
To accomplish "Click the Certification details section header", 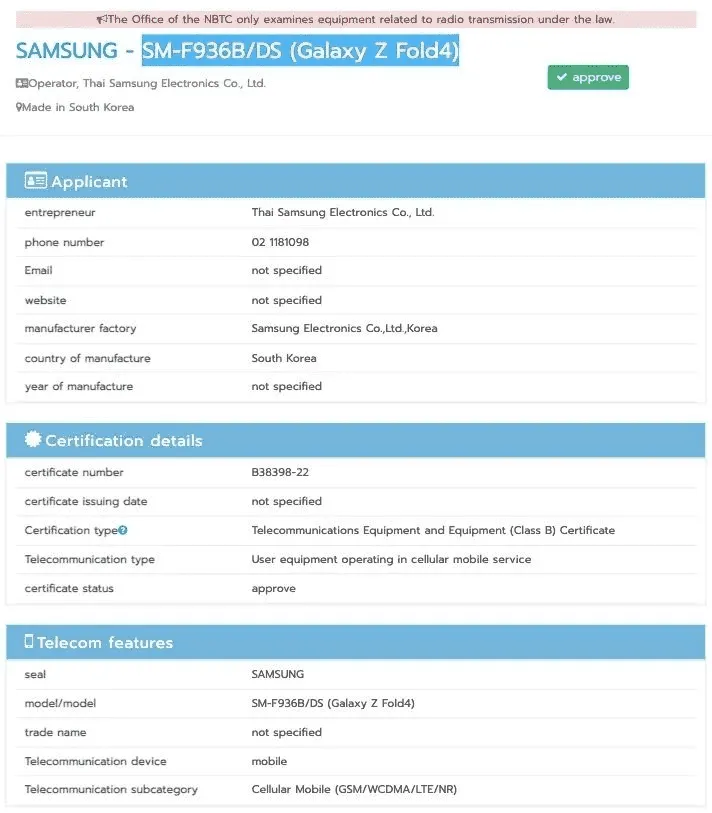I will (356, 440).
